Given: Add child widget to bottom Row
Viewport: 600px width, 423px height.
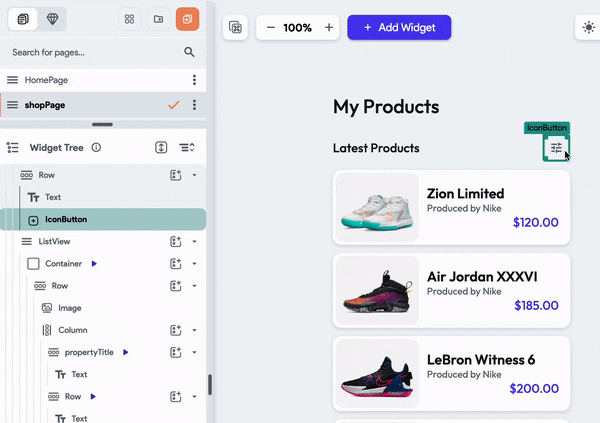Looking at the screenshot, I should 176,397.
